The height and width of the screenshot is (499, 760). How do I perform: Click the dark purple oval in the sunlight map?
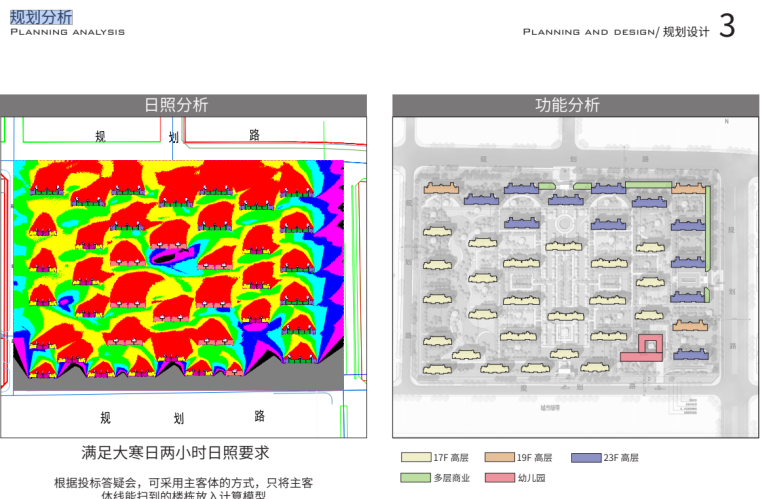tap(163, 257)
